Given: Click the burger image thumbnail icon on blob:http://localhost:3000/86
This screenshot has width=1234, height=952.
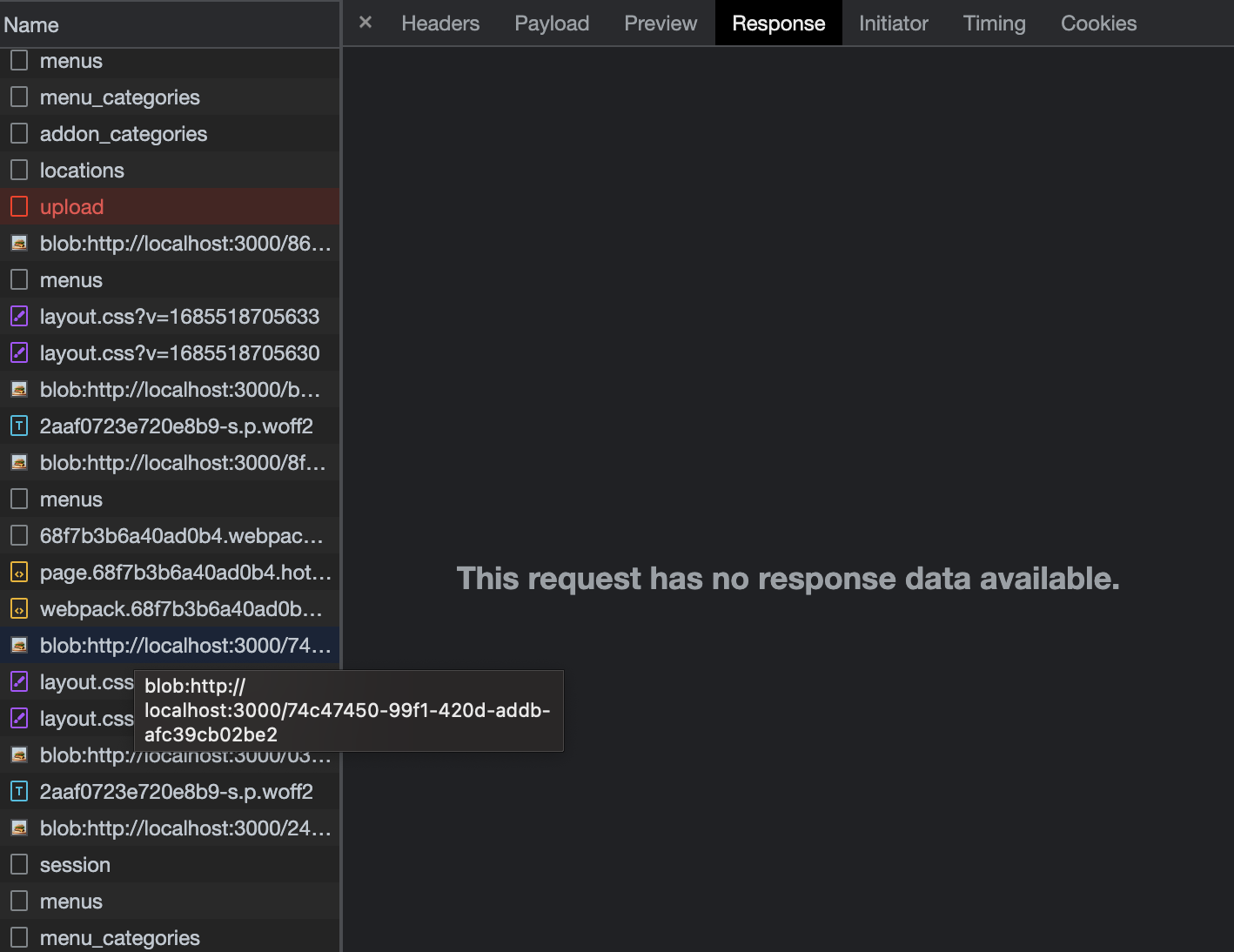Looking at the screenshot, I should click(x=19, y=243).
